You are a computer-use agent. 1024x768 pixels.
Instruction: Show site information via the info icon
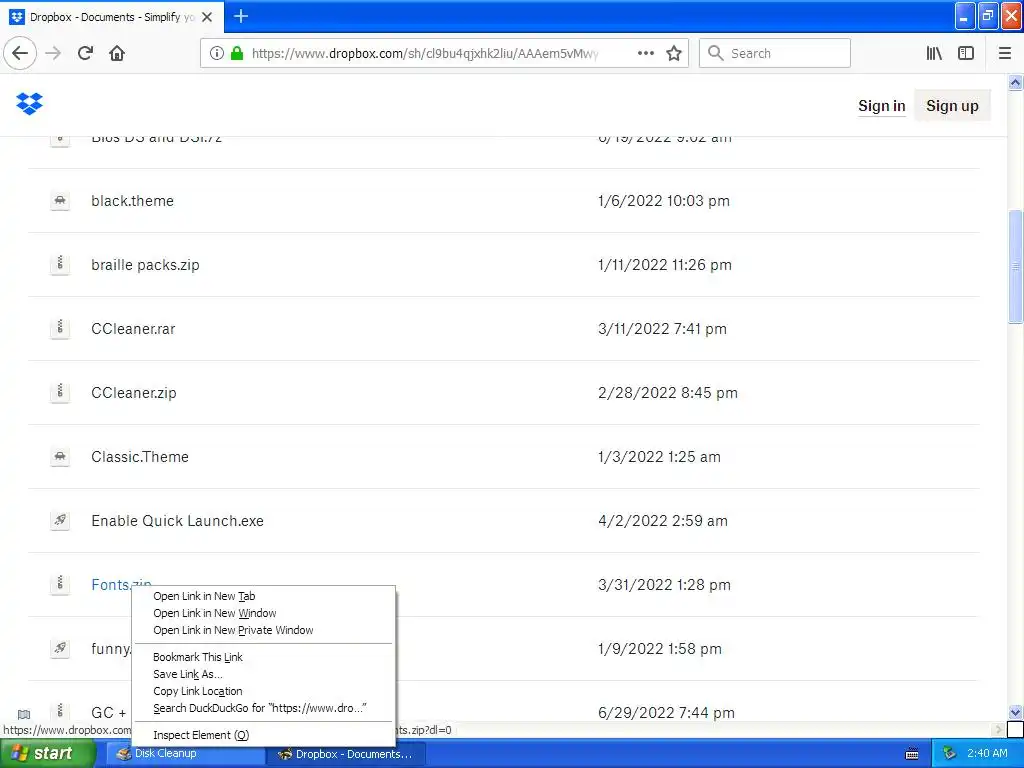[x=216, y=53]
